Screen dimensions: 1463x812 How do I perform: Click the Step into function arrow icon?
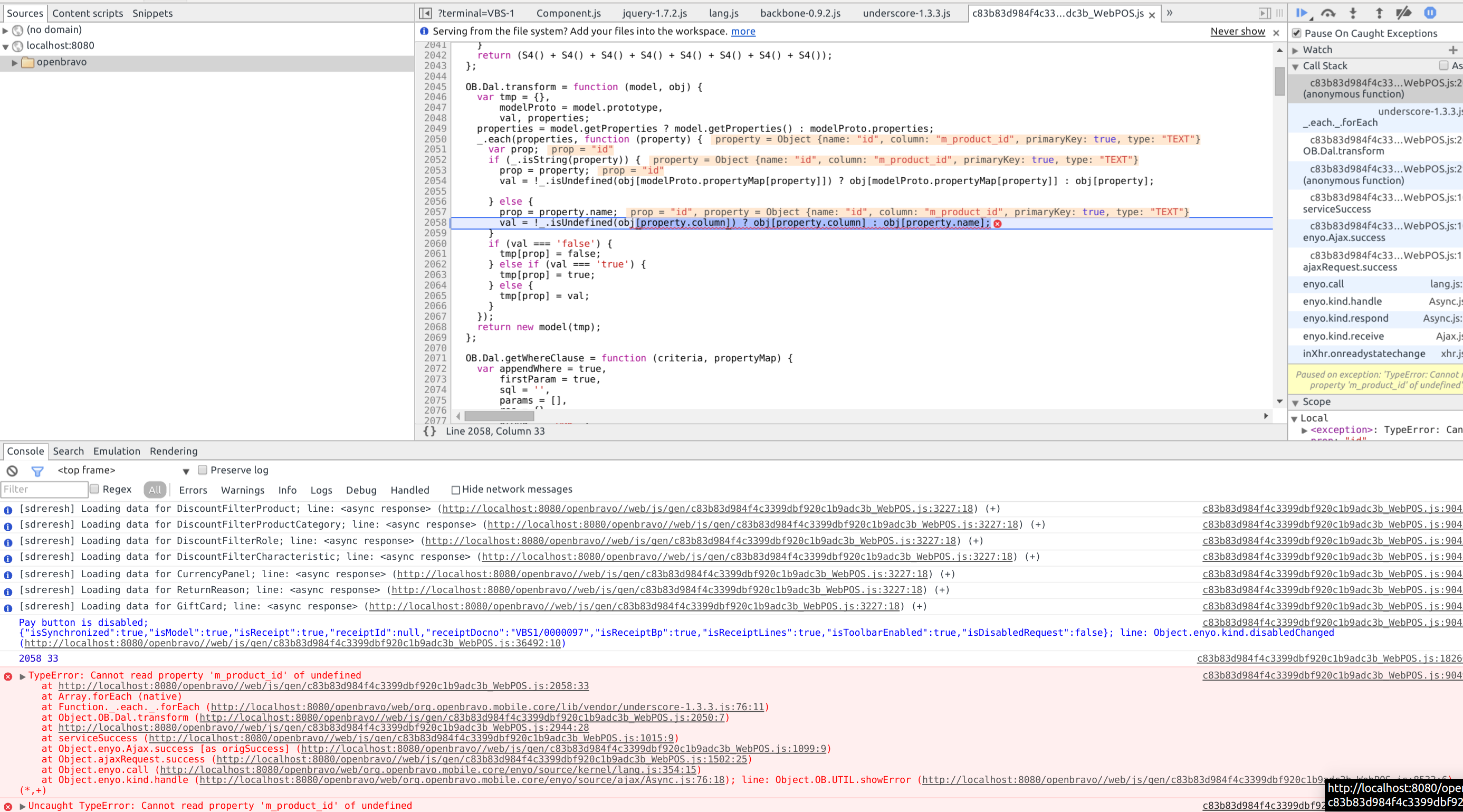click(x=1353, y=13)
